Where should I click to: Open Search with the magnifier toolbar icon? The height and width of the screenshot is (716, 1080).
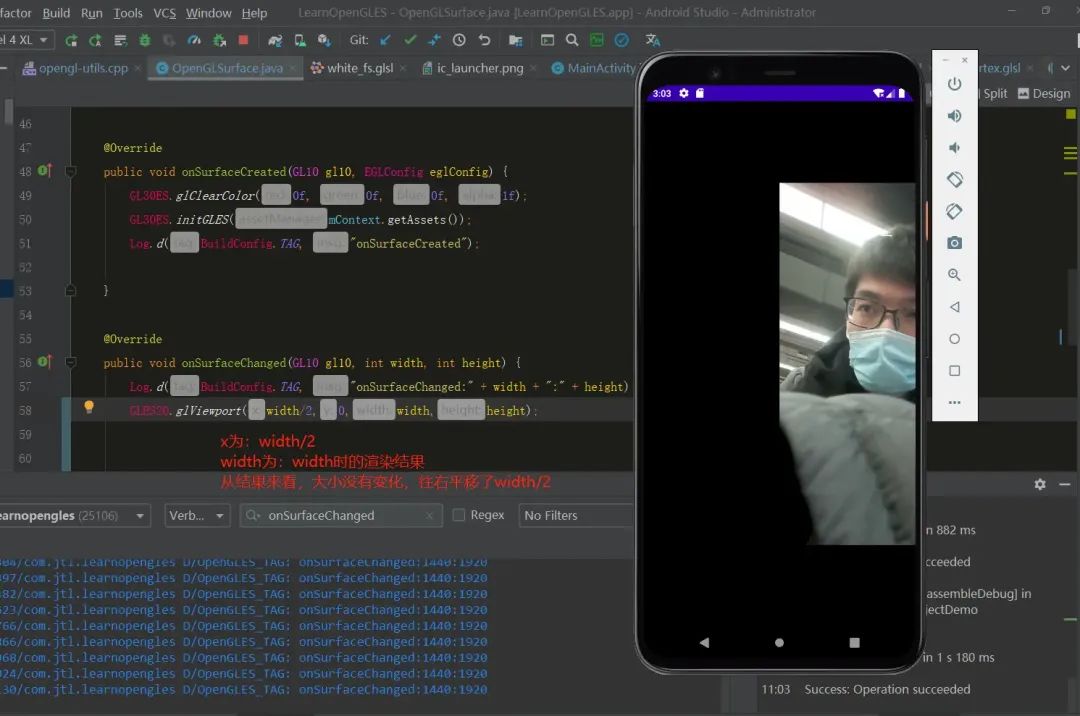point(571,40)
